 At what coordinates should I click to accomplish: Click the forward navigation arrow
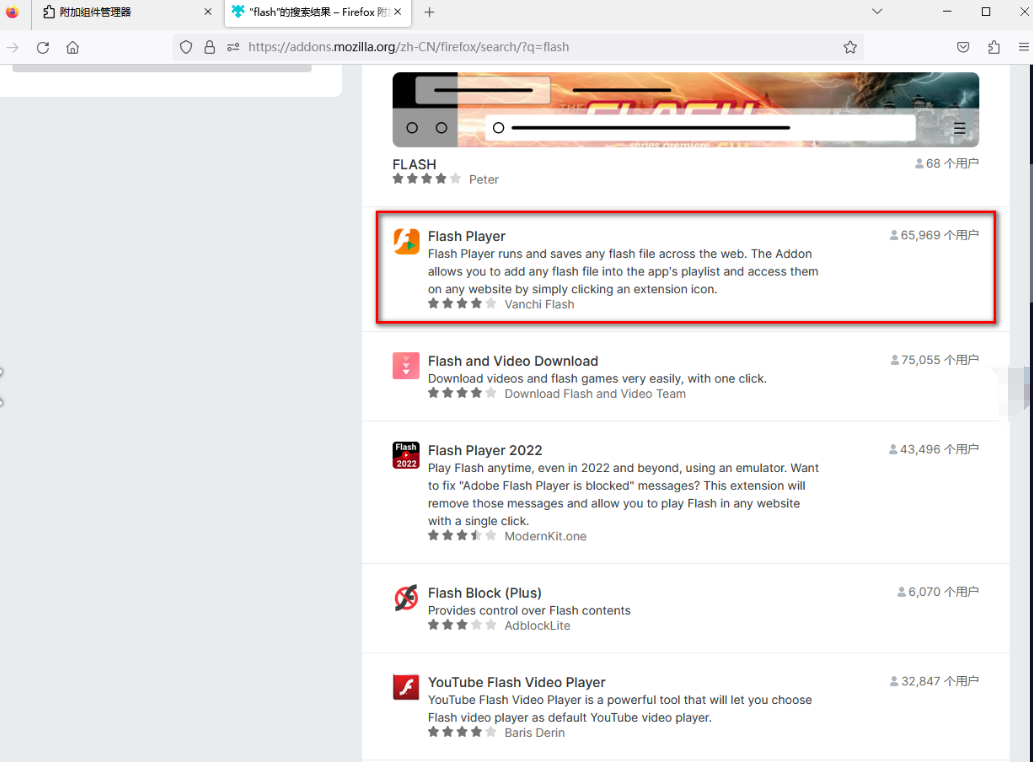click(13, 47)
